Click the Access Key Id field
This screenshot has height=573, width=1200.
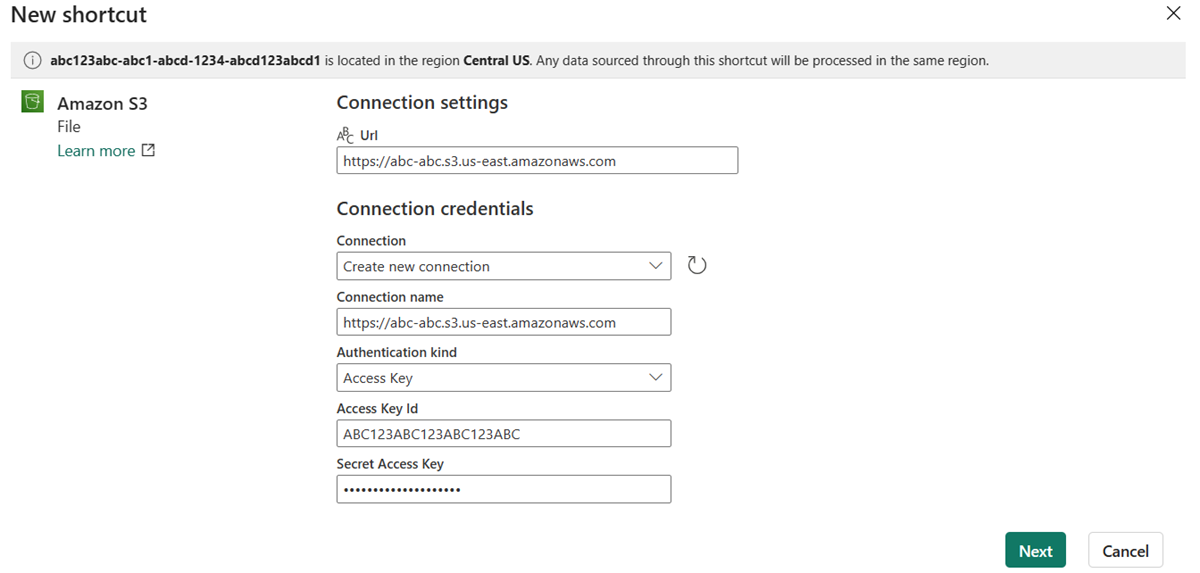503,434
